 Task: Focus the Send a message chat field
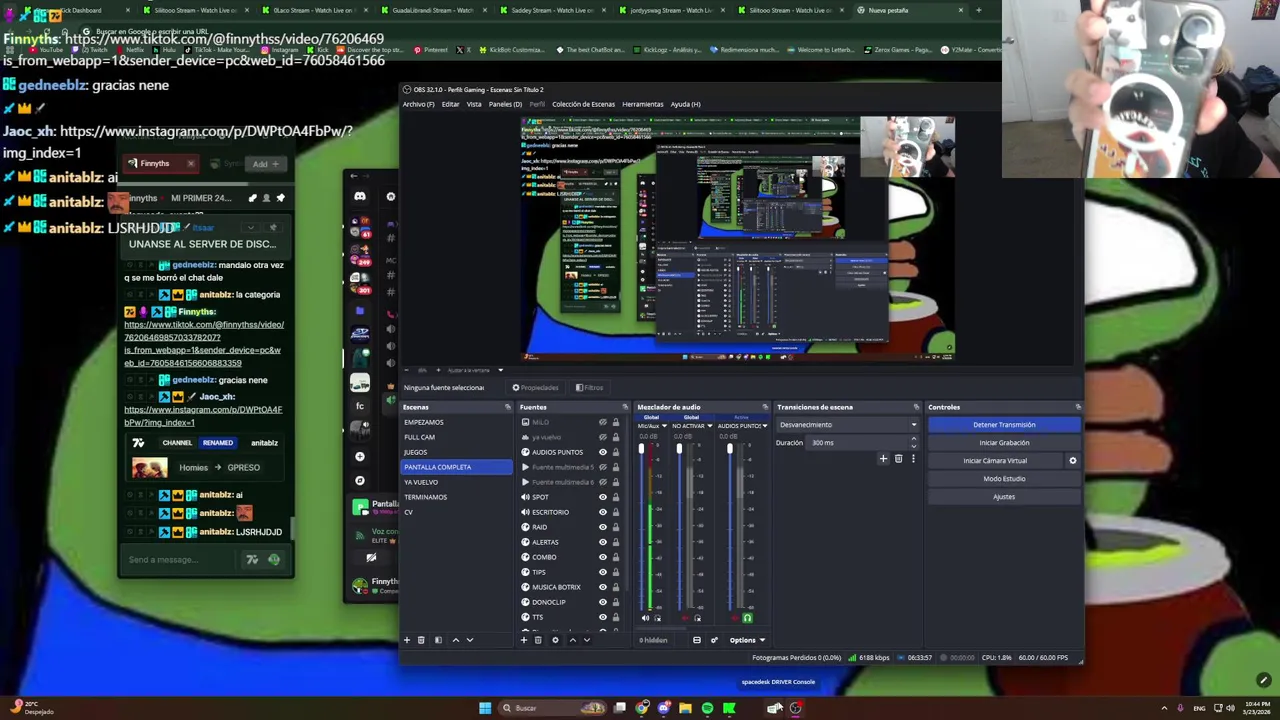[180, 560]
